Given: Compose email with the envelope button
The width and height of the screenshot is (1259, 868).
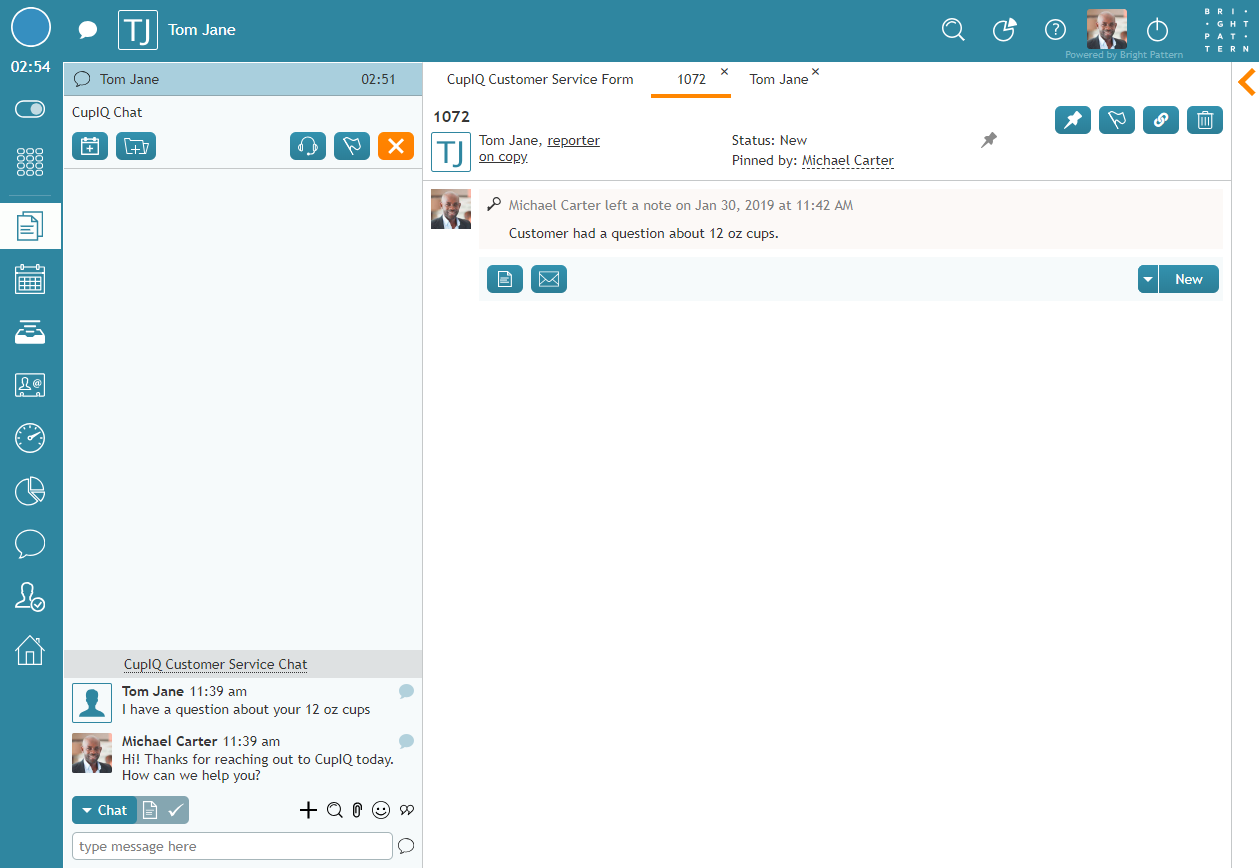Looking at the screenshot, I should point(549,279).
